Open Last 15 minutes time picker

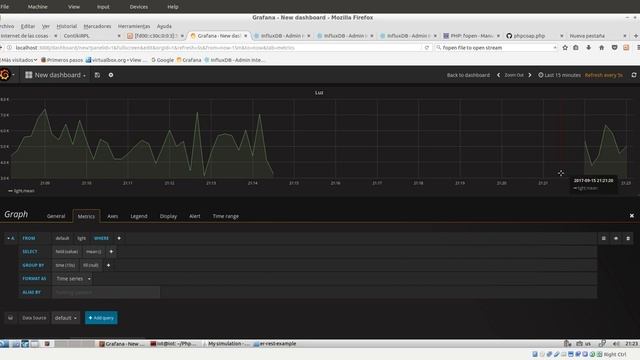(x=559, y=75)
